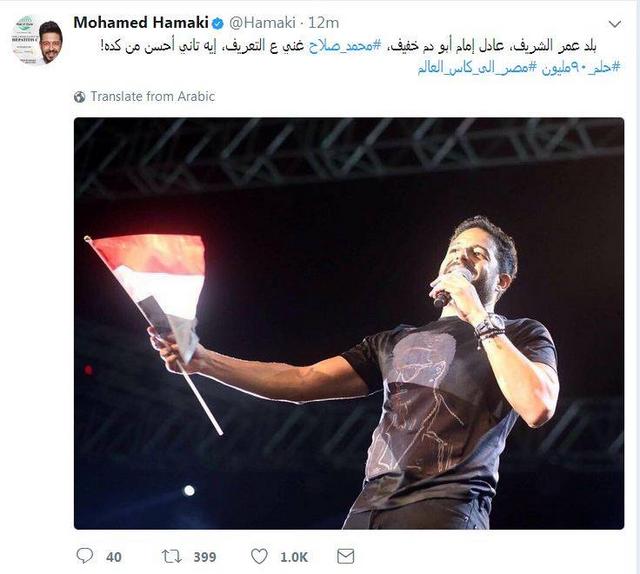The width and height of the screenshot is (640, 574).
Task: Click the globe icon beside Translate
Action: pyautogui.click(x=80, y=97)
